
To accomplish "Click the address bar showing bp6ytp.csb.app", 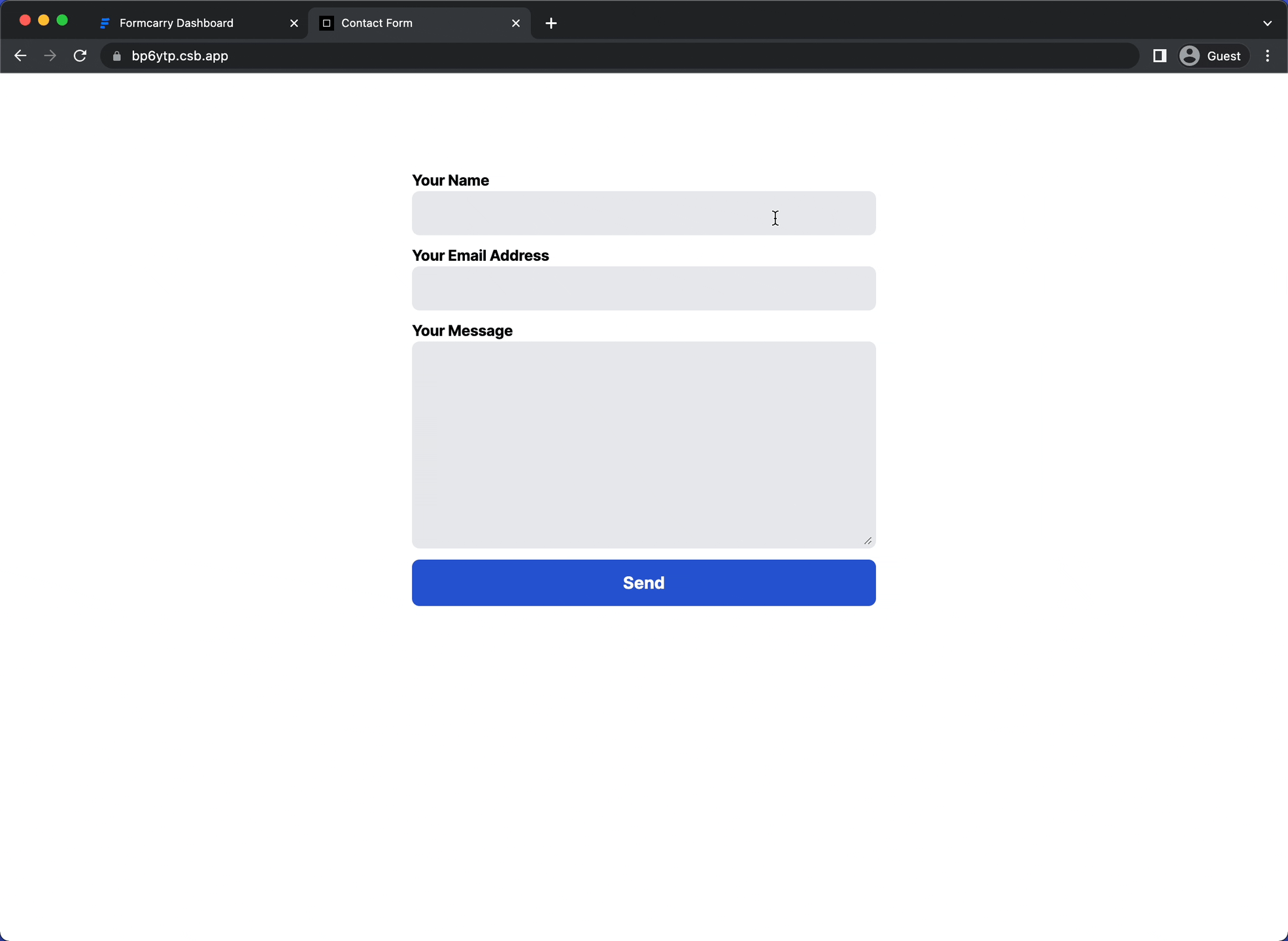I will click(x=458, y=56).
